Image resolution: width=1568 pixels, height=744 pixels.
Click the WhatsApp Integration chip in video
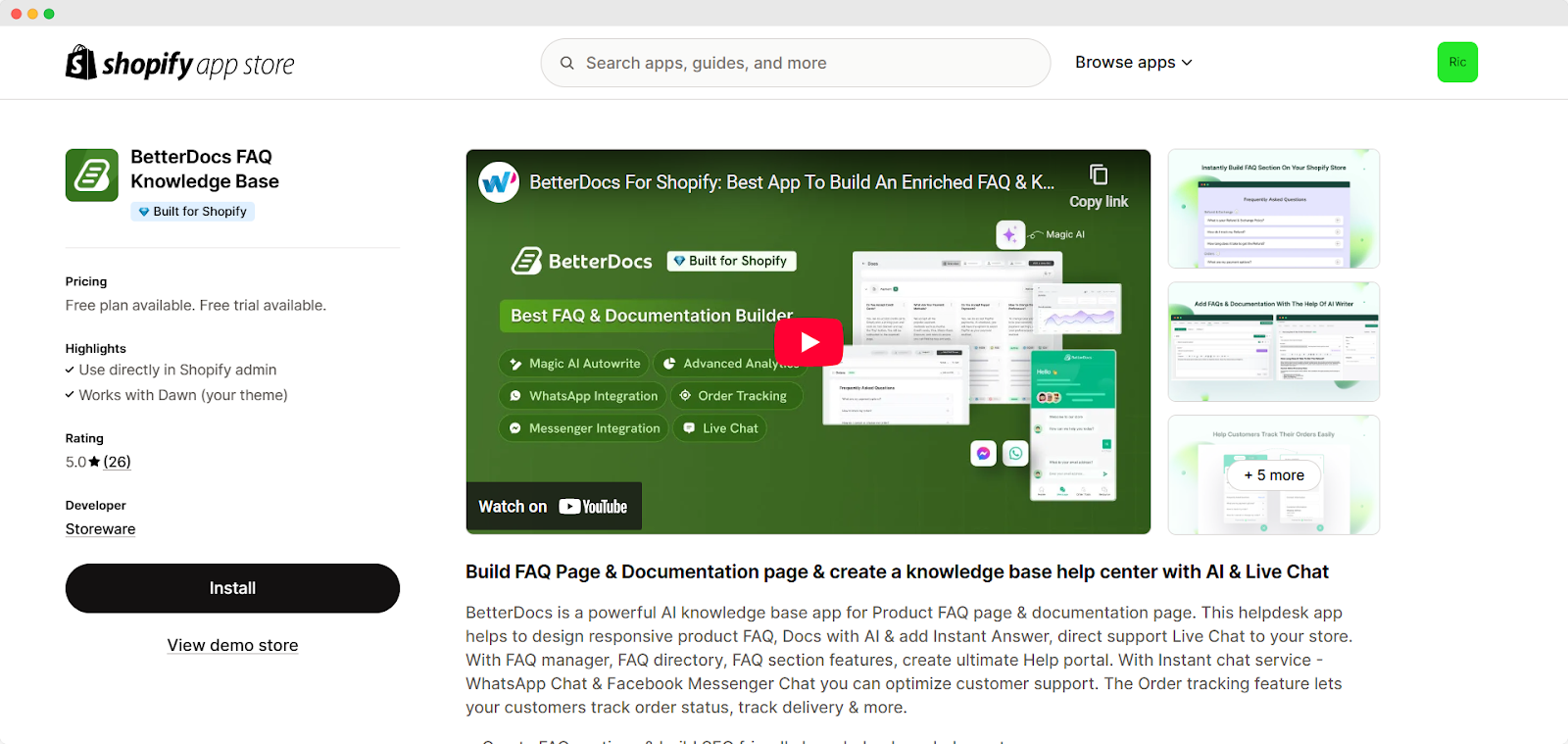[581, 396]
